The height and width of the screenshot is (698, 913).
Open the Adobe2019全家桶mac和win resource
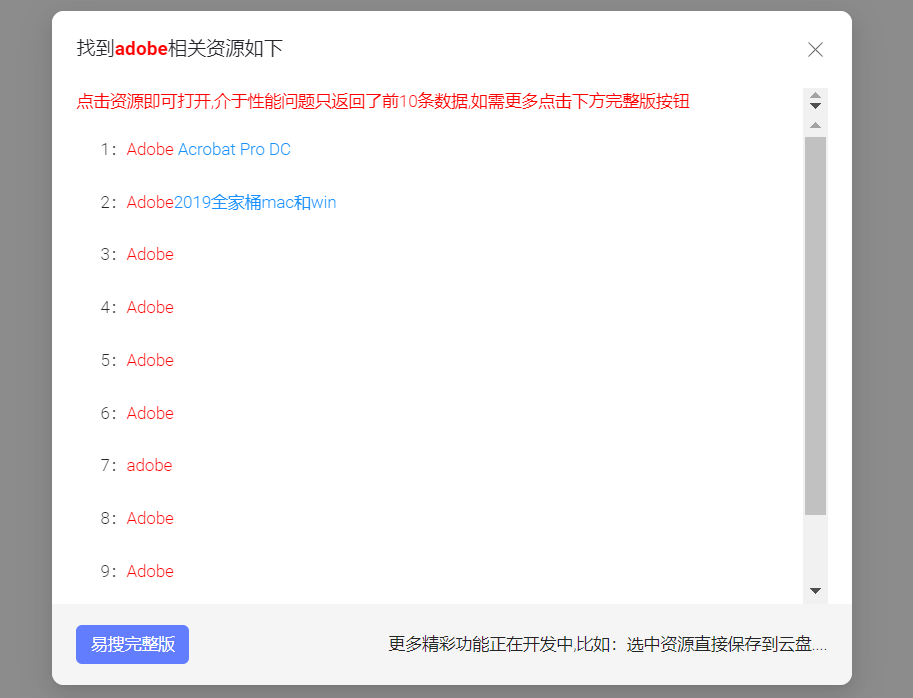tap(231, 203)
